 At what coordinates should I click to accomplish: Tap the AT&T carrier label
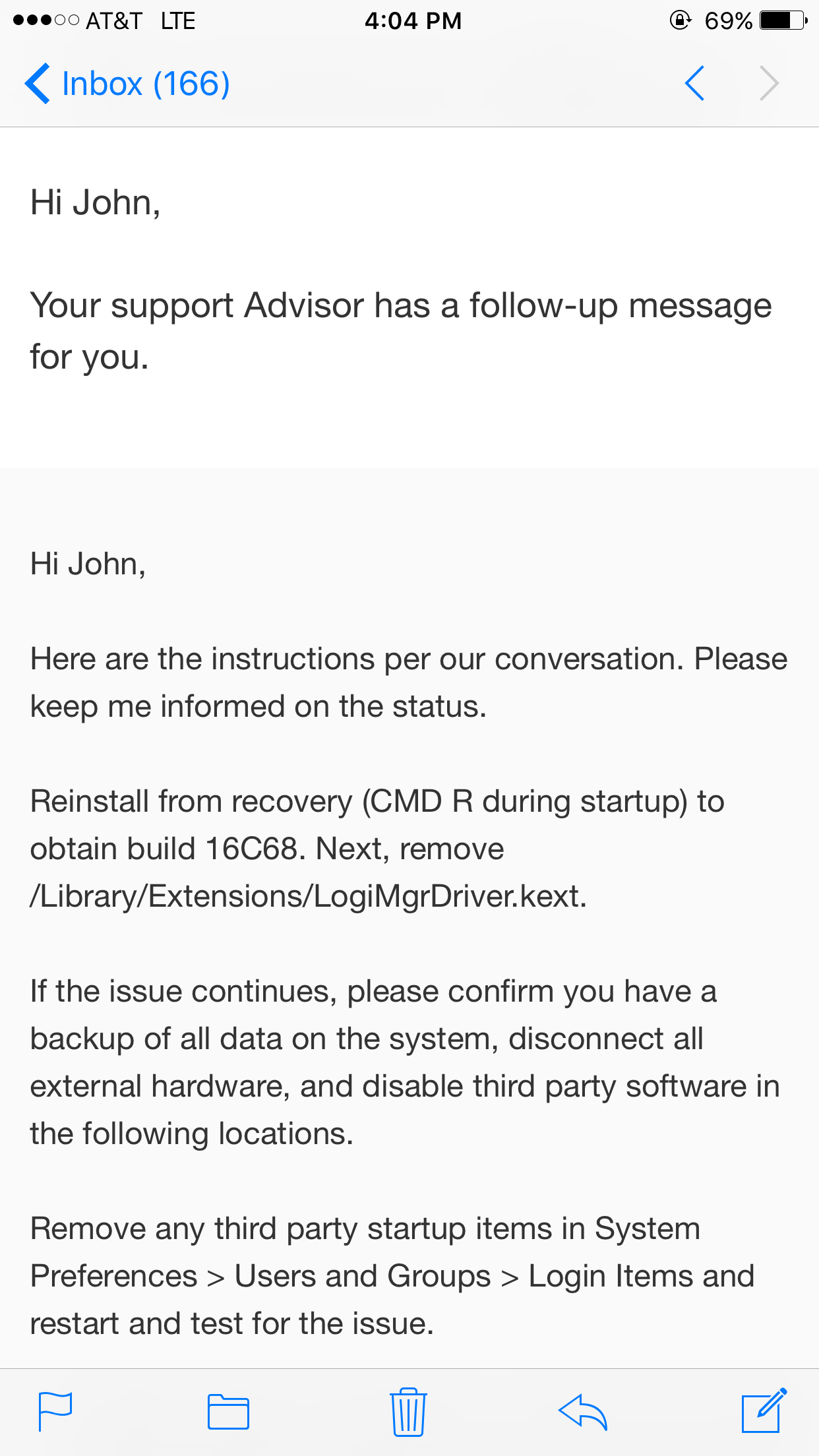114,20
